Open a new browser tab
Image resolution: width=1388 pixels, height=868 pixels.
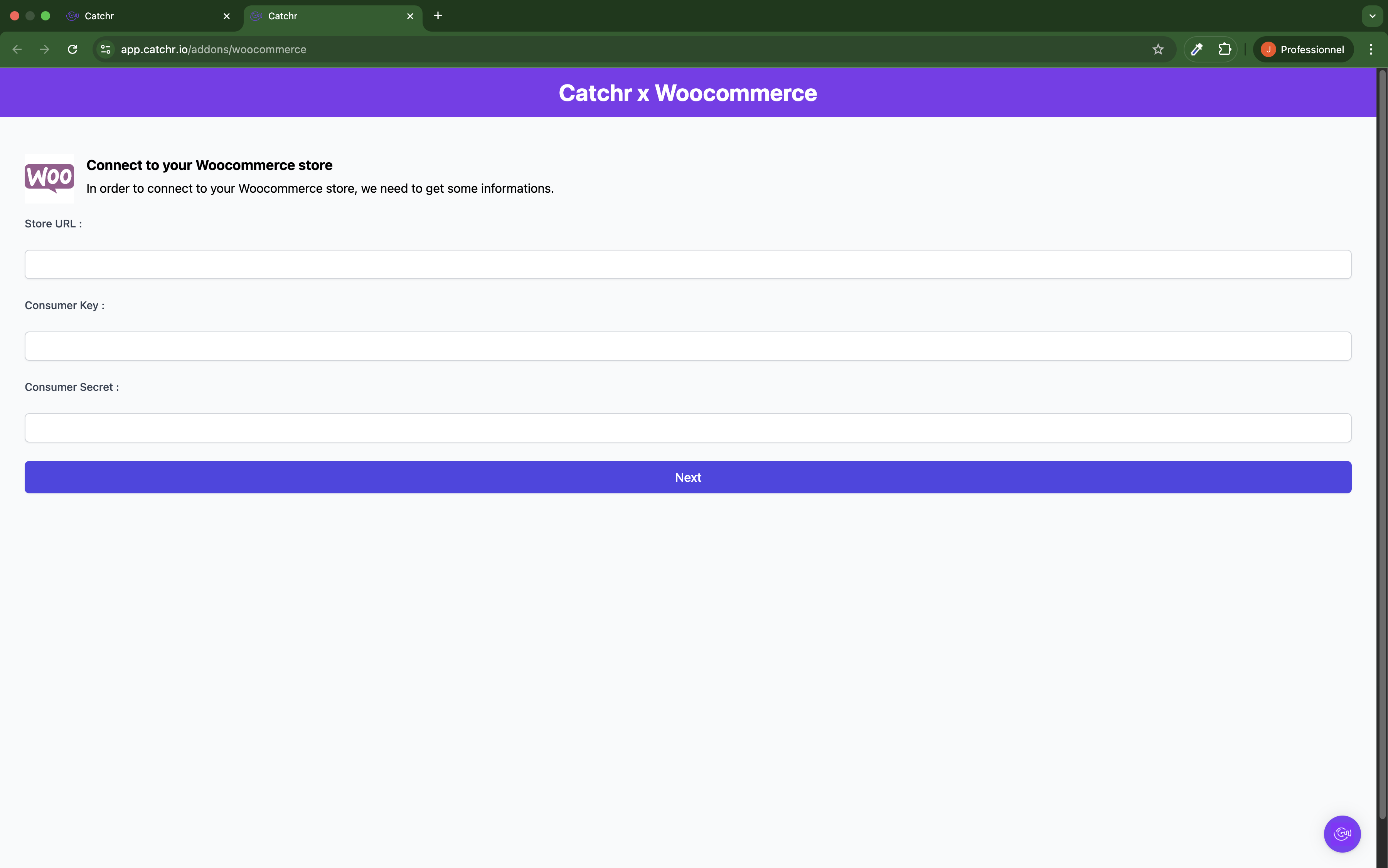pos(438,15)
